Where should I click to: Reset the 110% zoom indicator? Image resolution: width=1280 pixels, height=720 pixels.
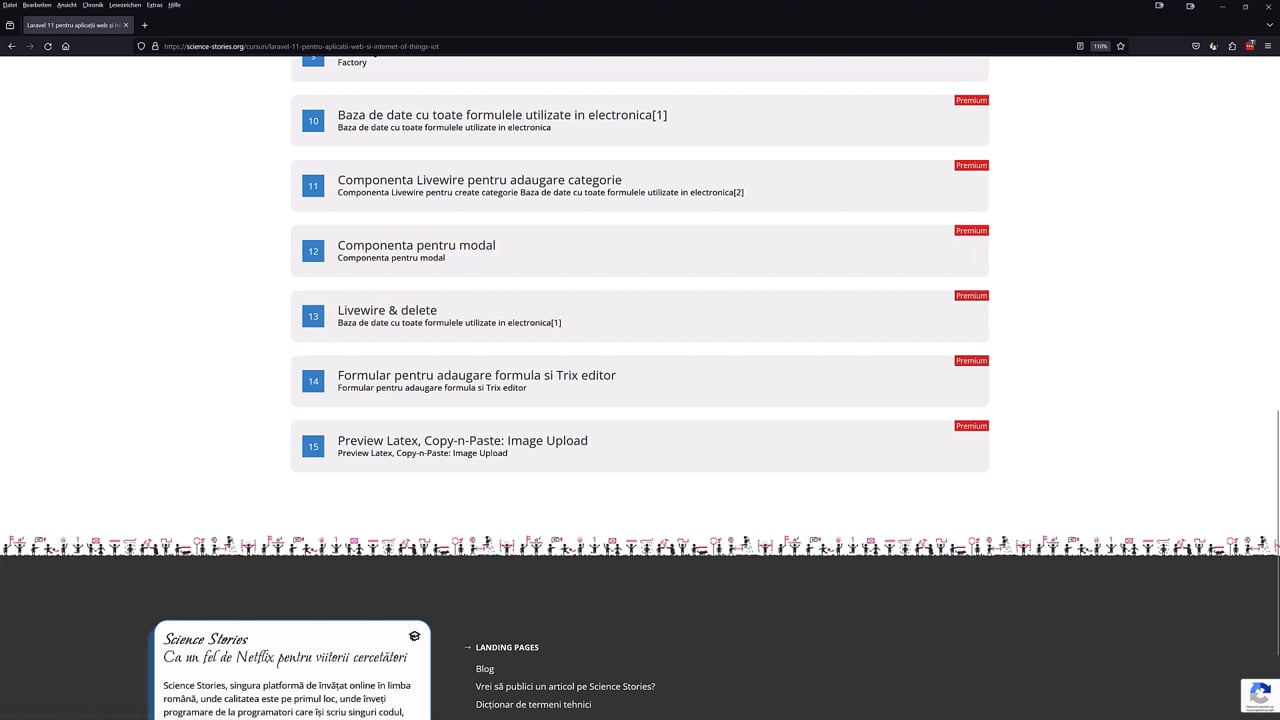pos(1100,46)
